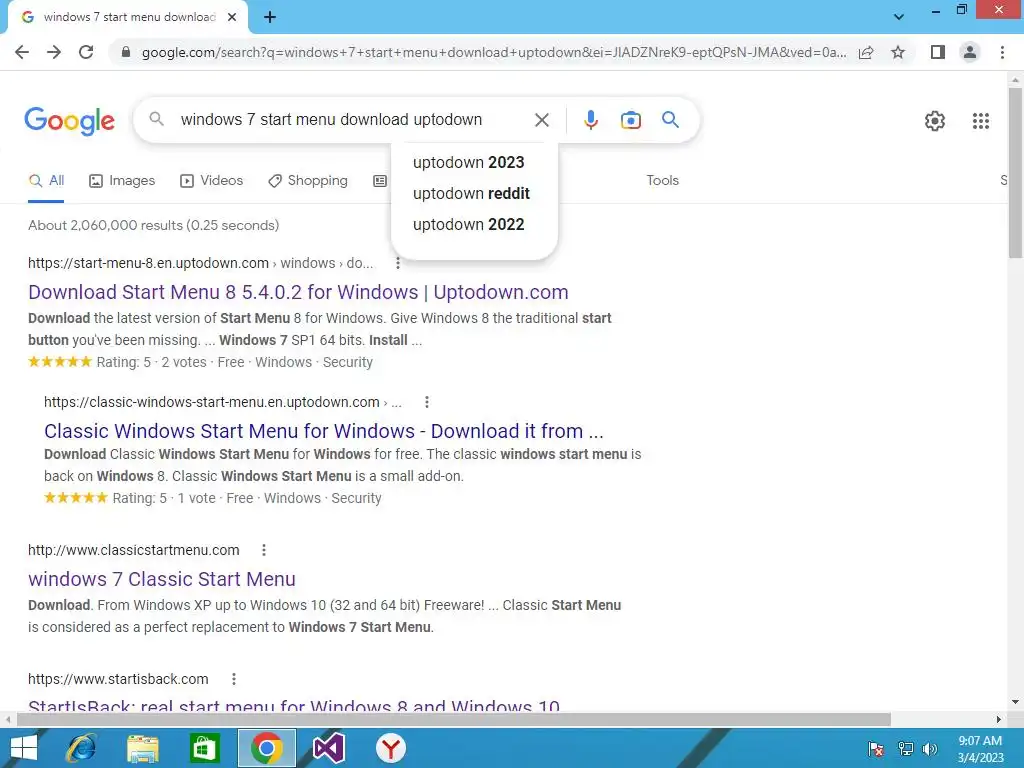Select the results count text
Viewport: 1024px width, 768px height.
pos(153,225)
